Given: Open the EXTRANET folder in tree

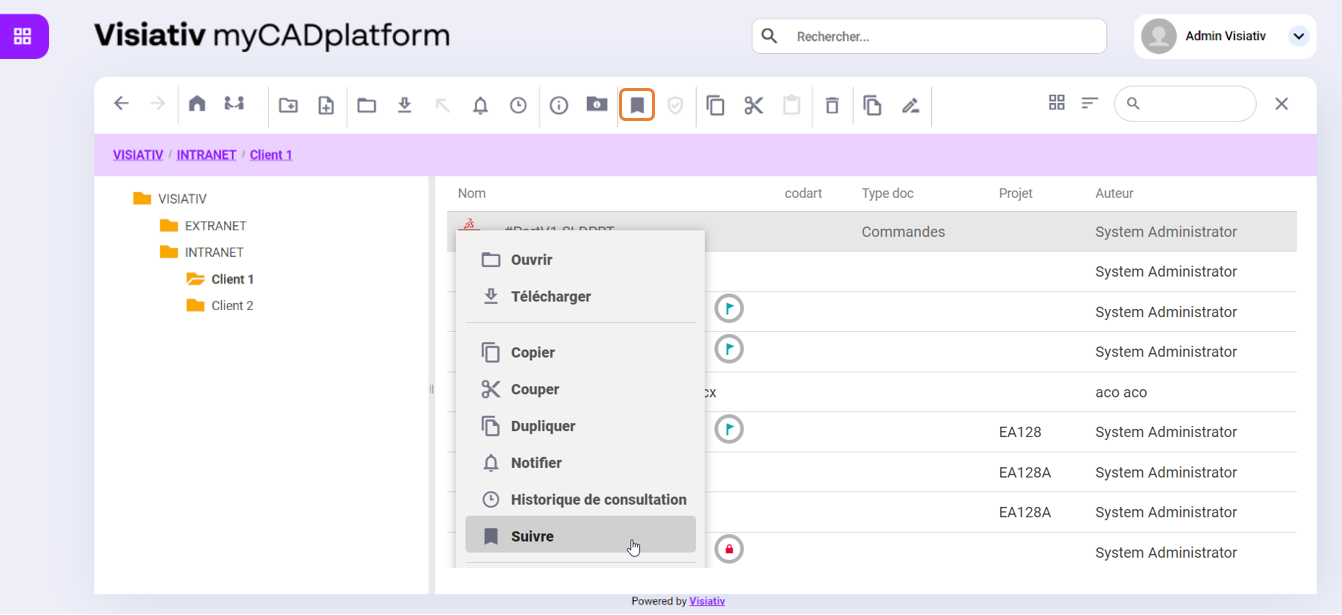Looking at the screenshot, I should (x=215, y=226).
